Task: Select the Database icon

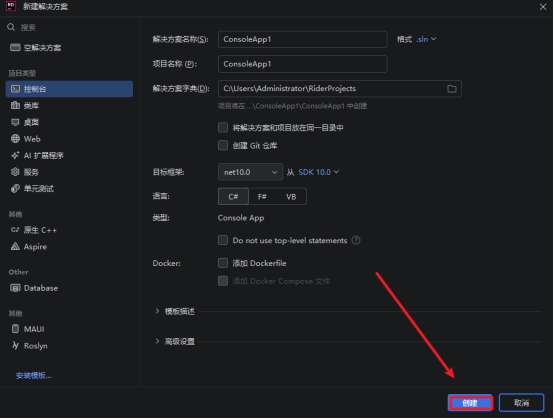Action: [x=15, y=288]
